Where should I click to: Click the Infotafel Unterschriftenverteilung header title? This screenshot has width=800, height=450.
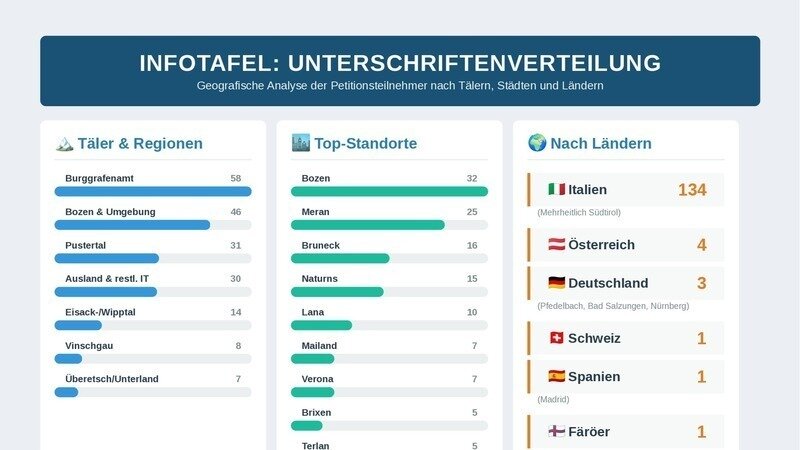coord(400,63)
